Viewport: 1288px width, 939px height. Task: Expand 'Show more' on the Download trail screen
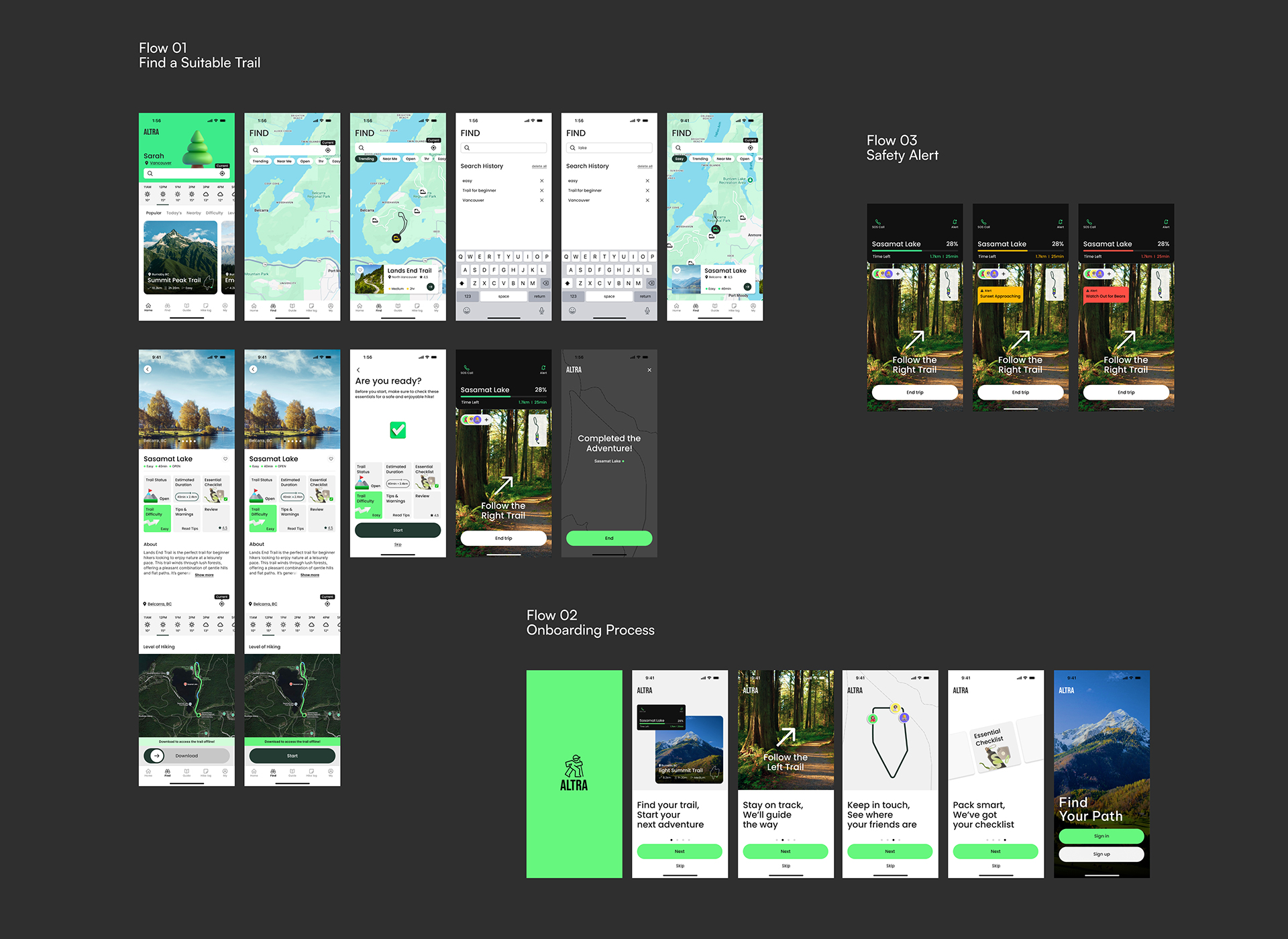(204, 575)
